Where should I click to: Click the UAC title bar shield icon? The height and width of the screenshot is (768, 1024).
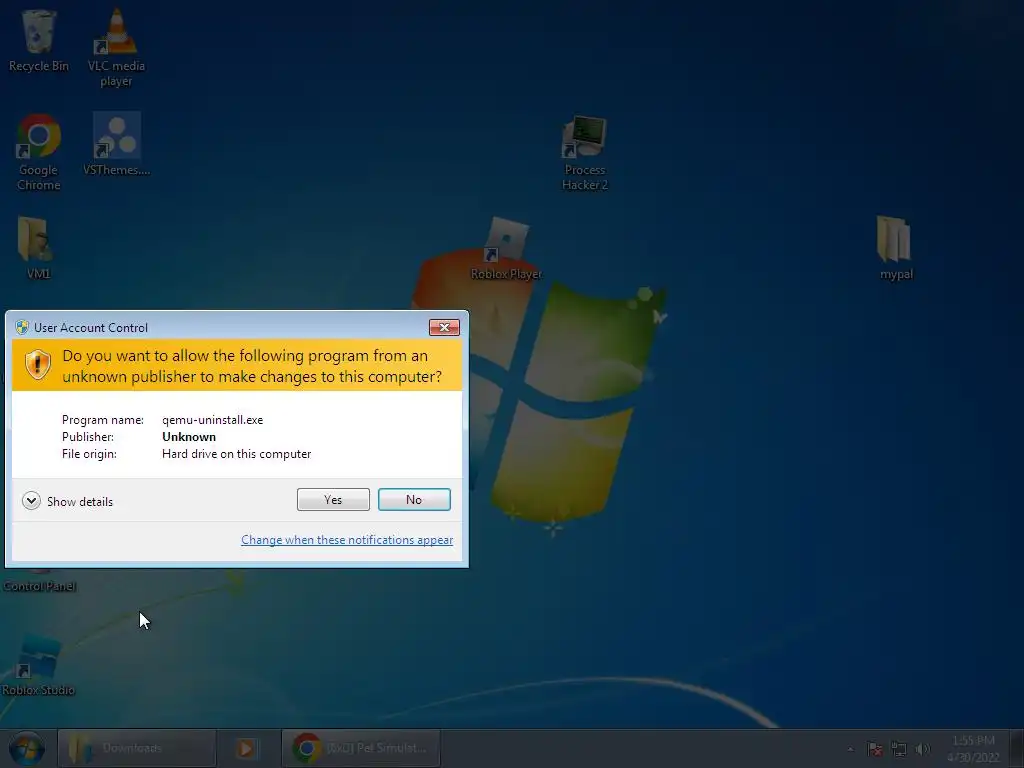click(x=22, y=327)
